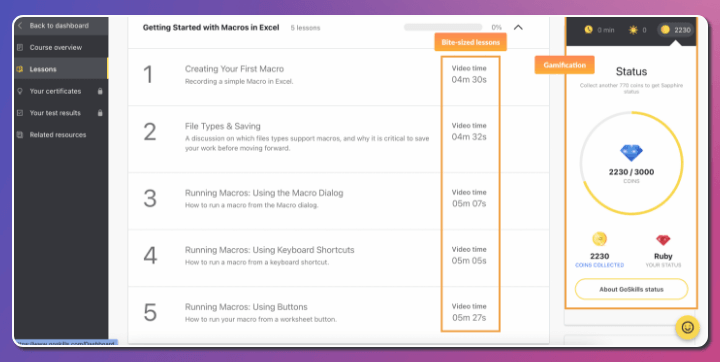Click the clock icon showing 0 min
The width and height of the screenshot is (720, 362).
[589, 30]
